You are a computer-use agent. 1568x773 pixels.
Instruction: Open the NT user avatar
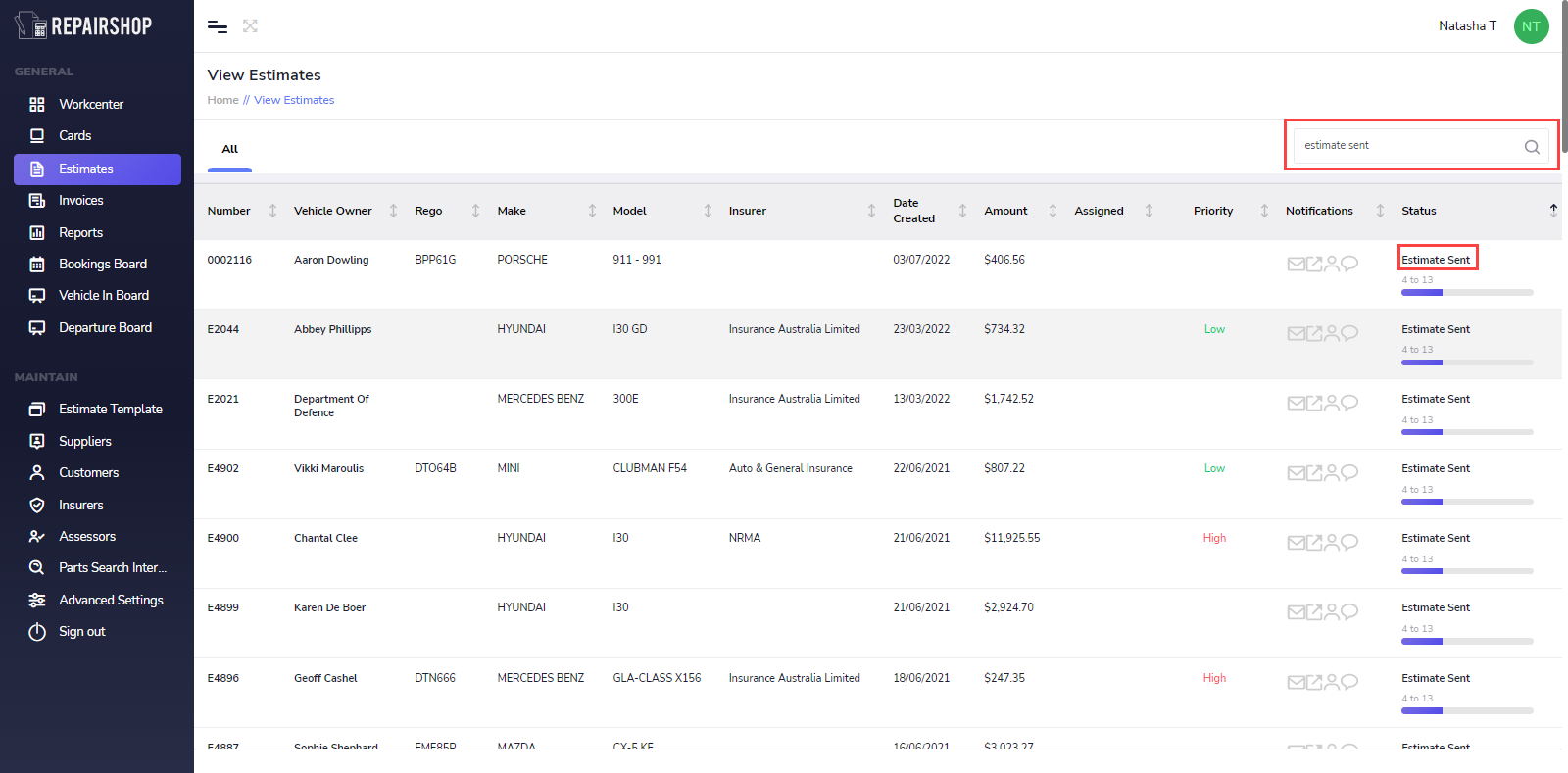point(1531,26)
